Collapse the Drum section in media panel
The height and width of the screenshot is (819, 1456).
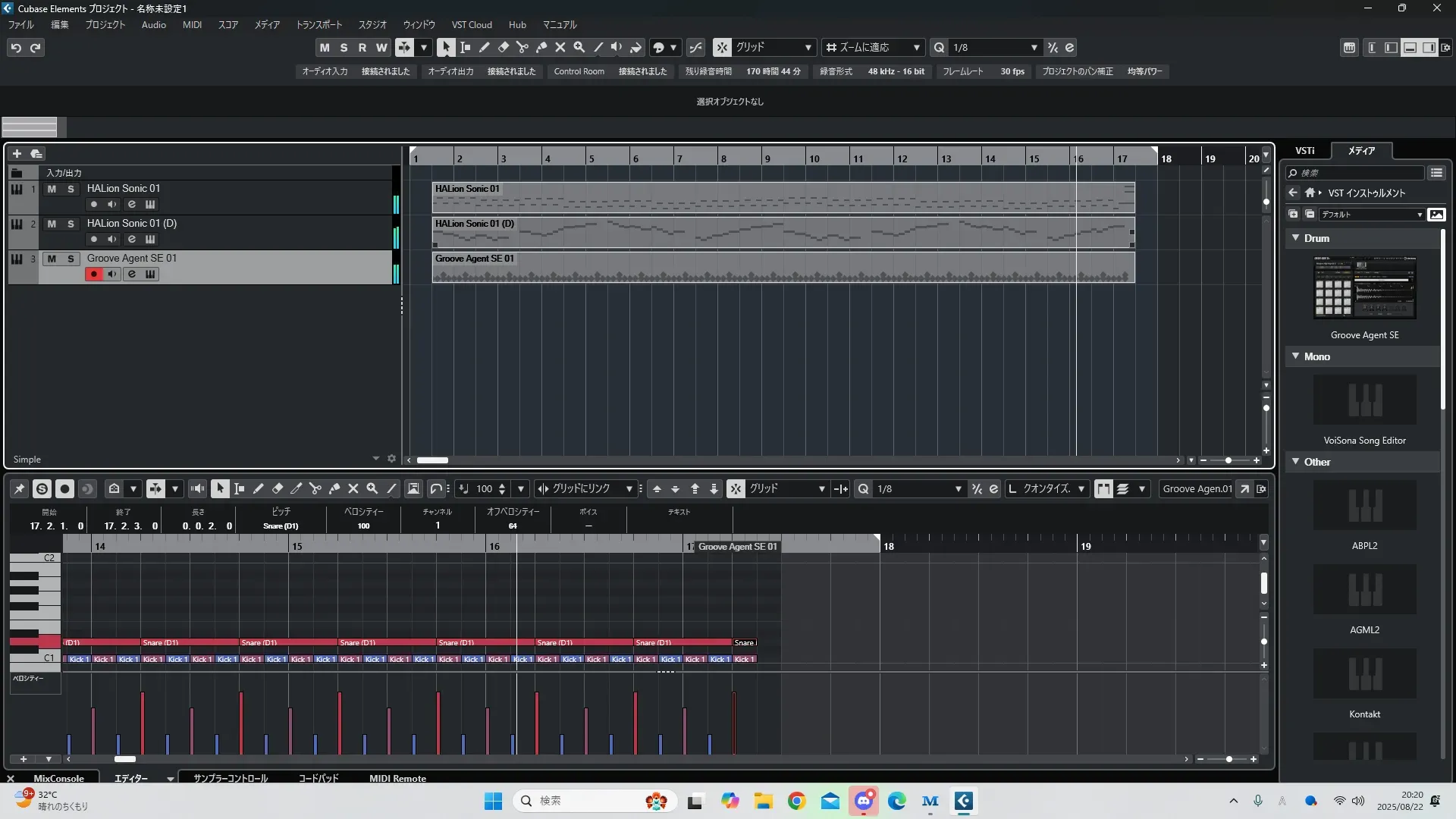[x=1295, y=238]
